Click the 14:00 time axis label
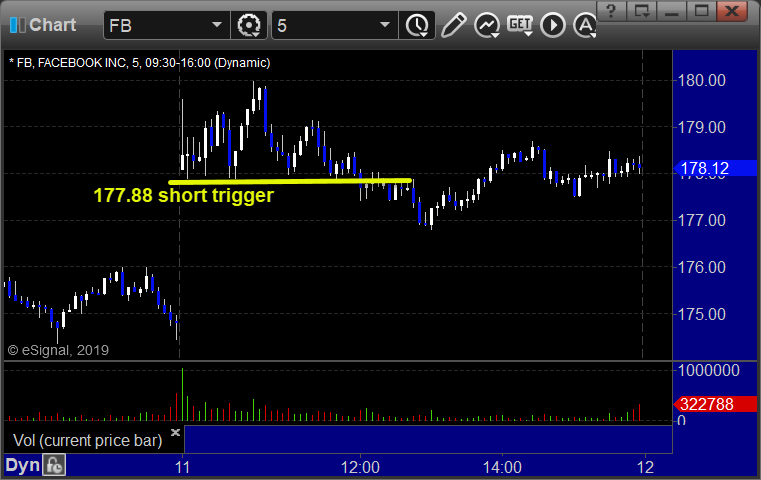Viewport: 761px width, 480px height. point(502,467)
